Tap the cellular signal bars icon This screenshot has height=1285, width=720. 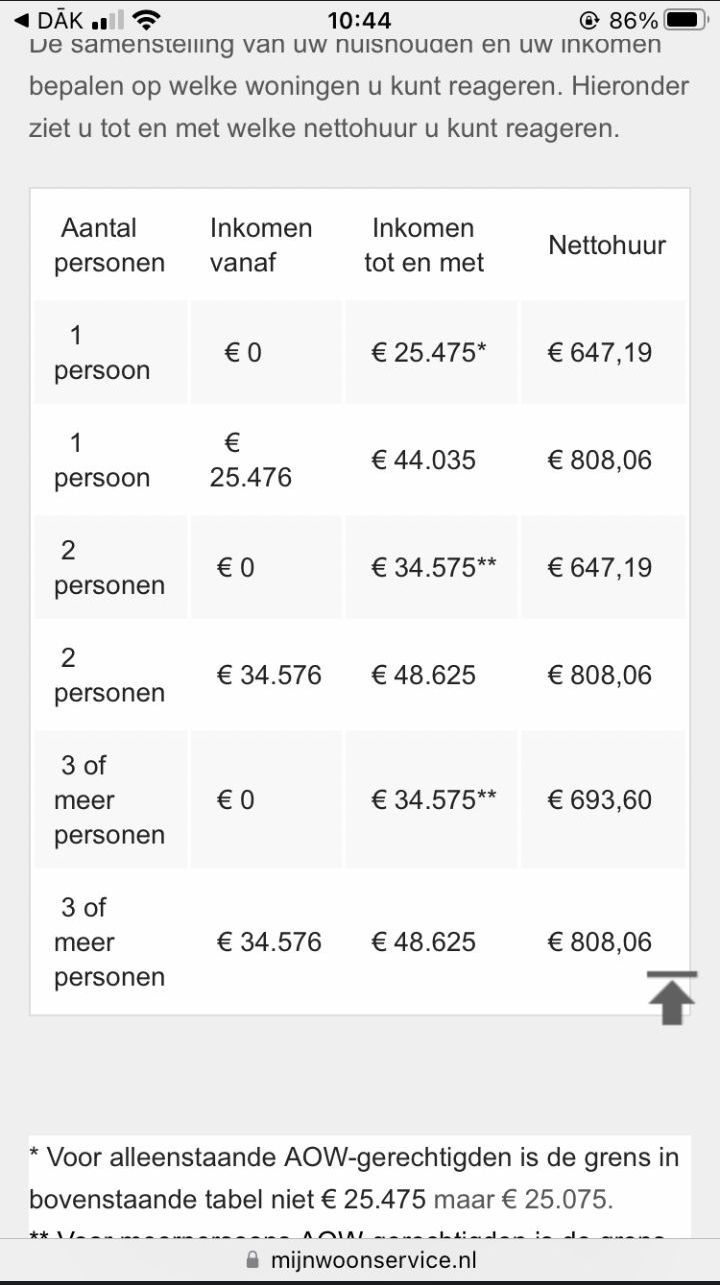point(107,20)
